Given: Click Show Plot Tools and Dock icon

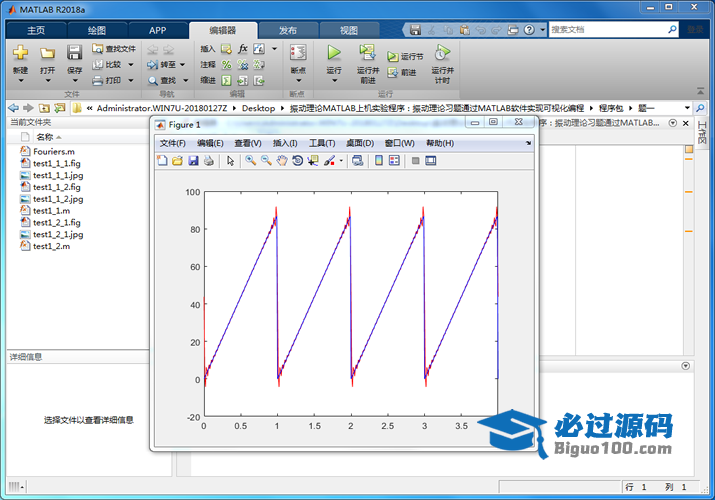Looking at the screenshot, I should (x=431, y=160).
